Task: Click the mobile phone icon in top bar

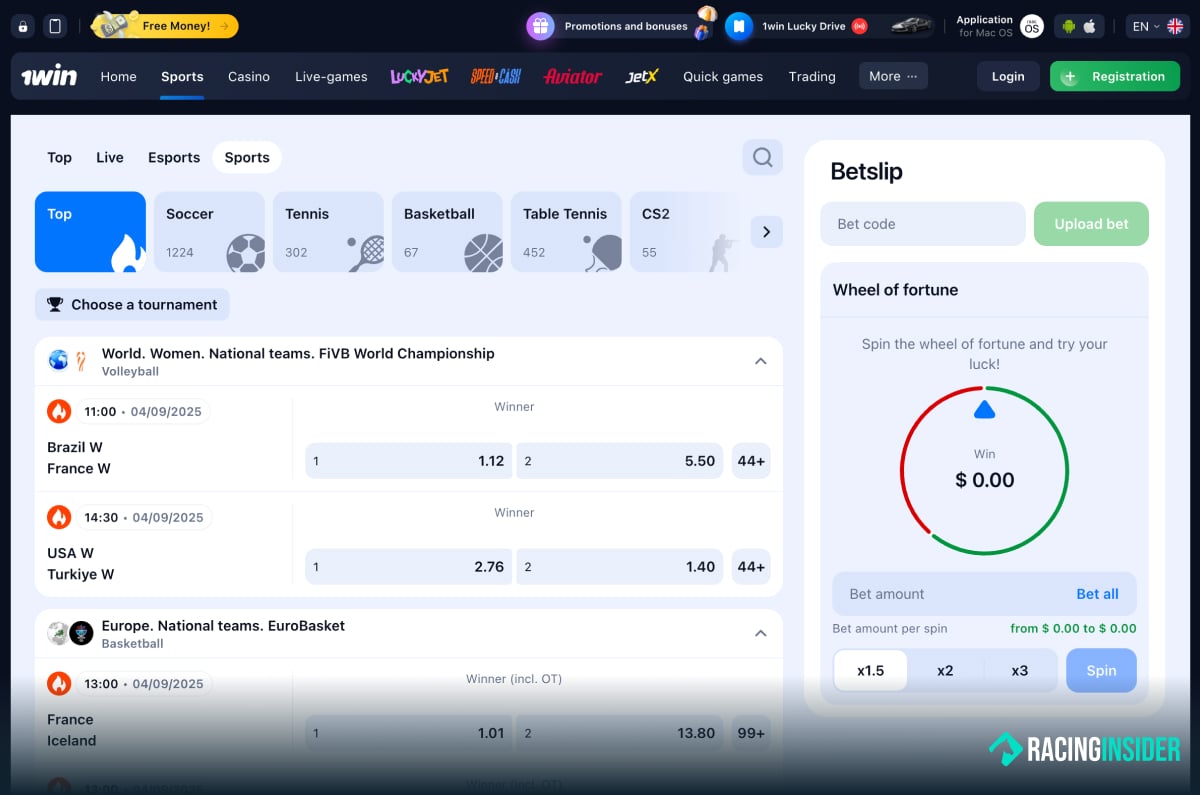Action: (x=56, y=26)
